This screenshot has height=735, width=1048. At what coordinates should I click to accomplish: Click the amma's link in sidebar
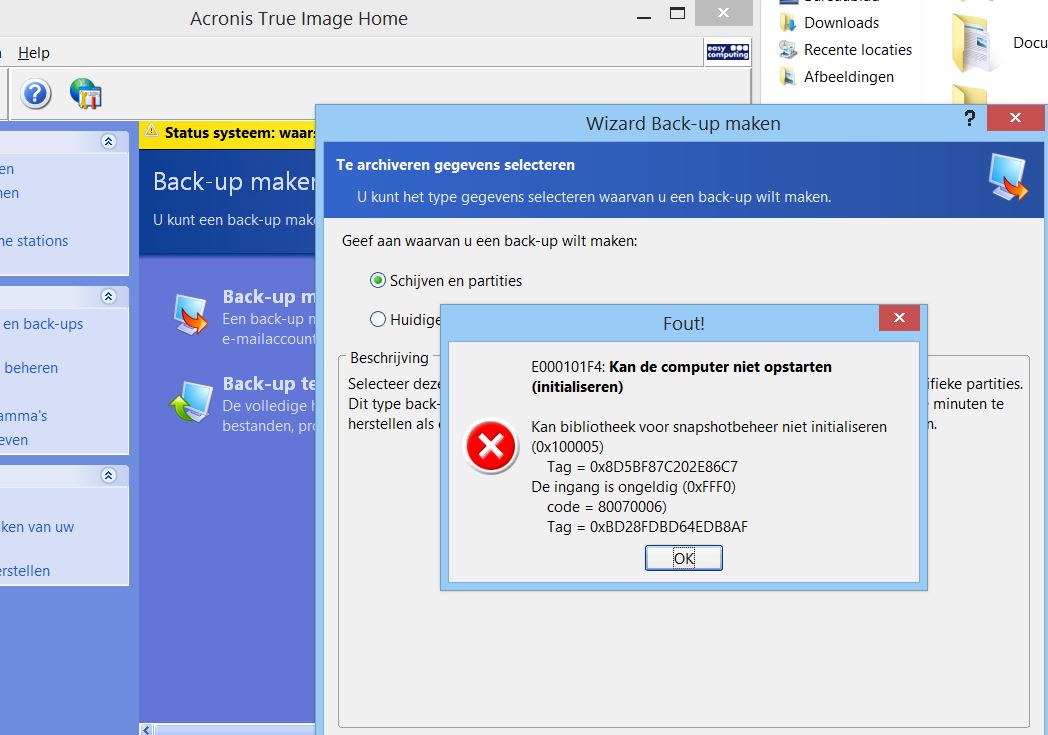coord(23,416)
